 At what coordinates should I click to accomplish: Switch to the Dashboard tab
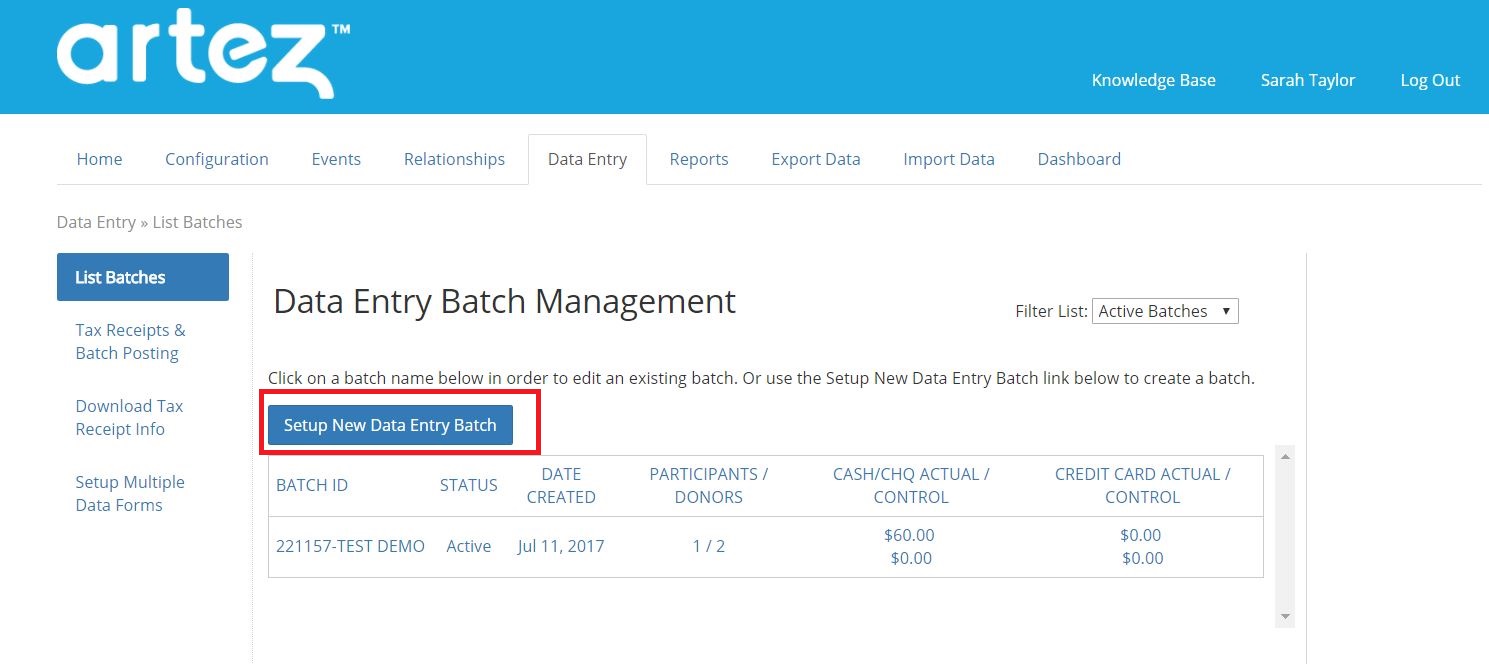point(1079,158)
